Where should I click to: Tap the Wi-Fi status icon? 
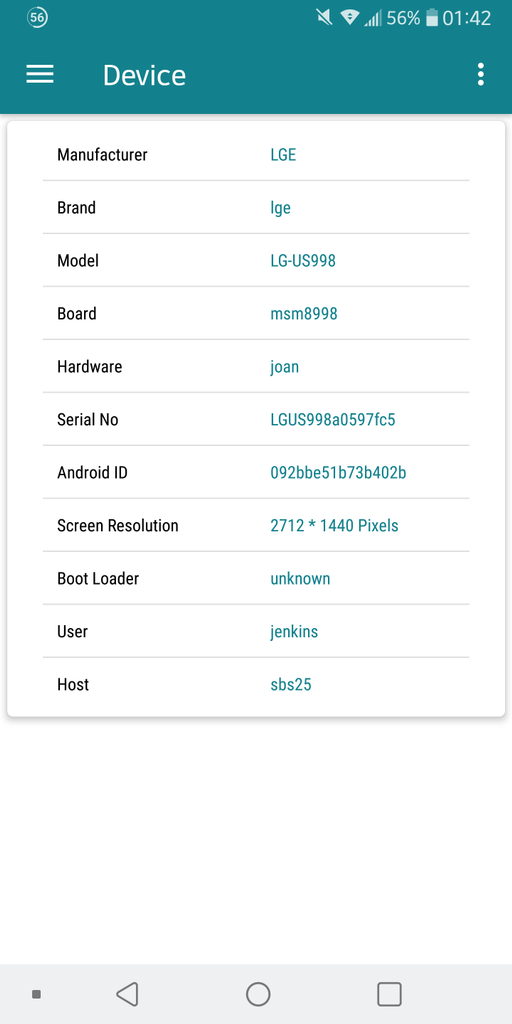click(350, 18)
